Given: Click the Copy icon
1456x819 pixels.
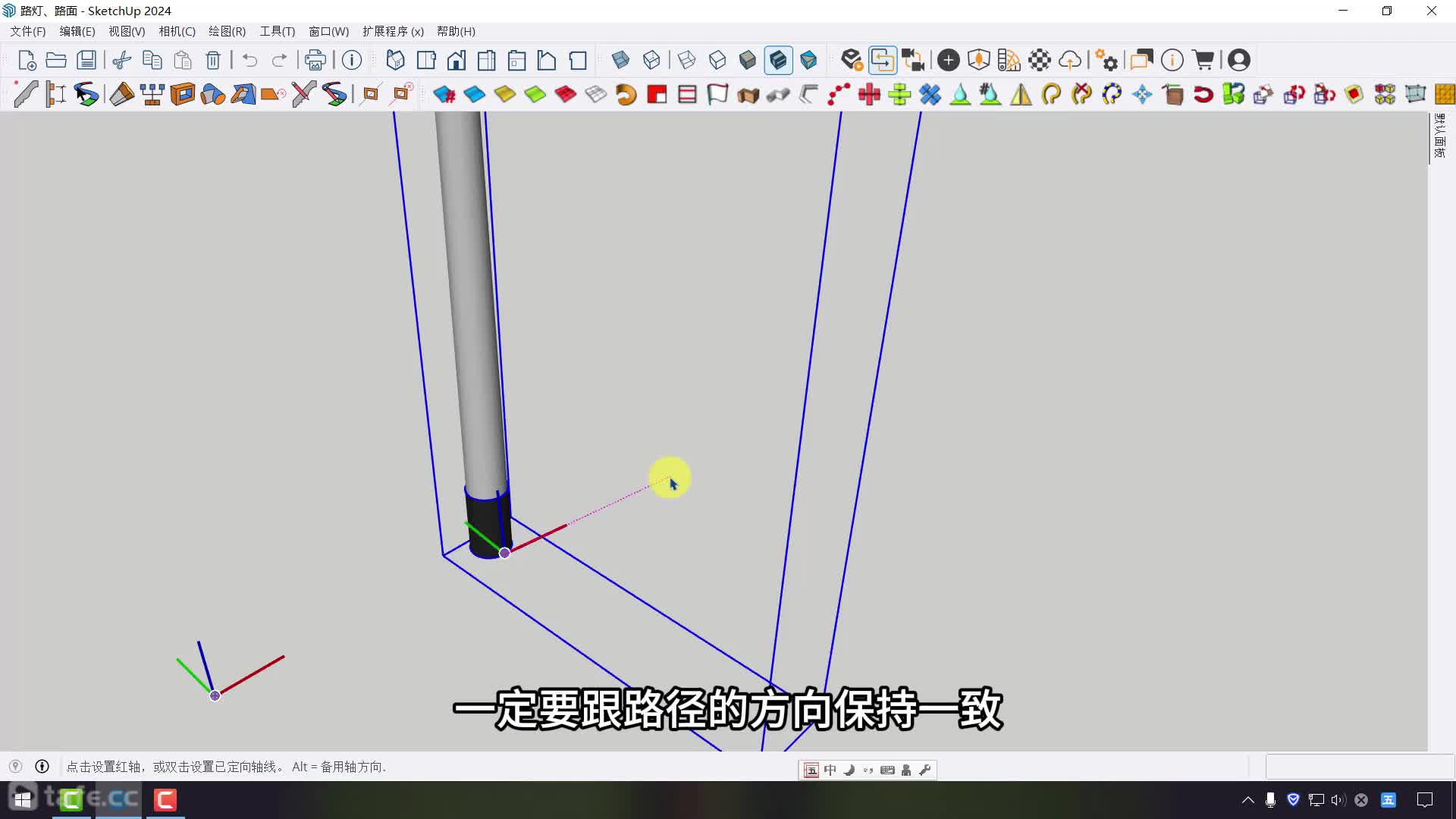Looking at the screenshot, I should click(x=152, y=60).
